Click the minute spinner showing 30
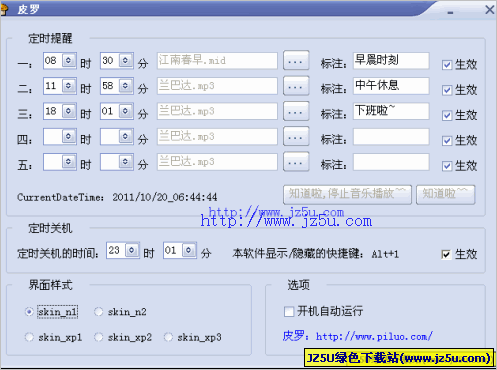This screenshot has height=370, width=497. point(117,61)
